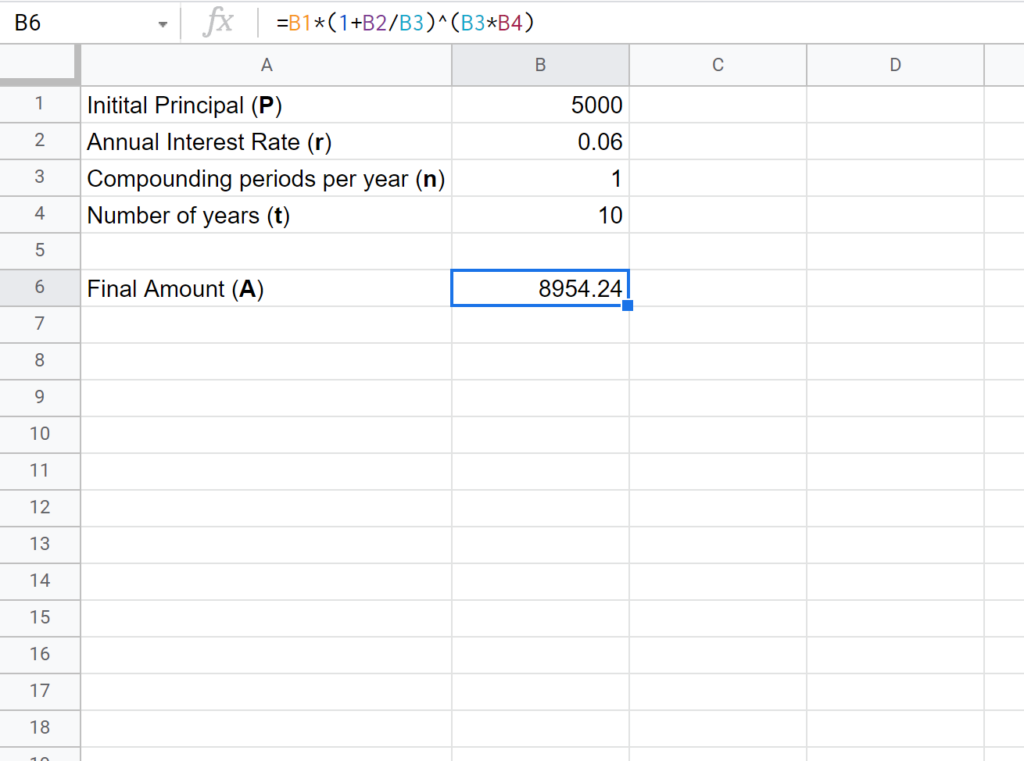Click the B6 cell fill handle
This screenshot has height=761, width=1024.
(627, 303)
